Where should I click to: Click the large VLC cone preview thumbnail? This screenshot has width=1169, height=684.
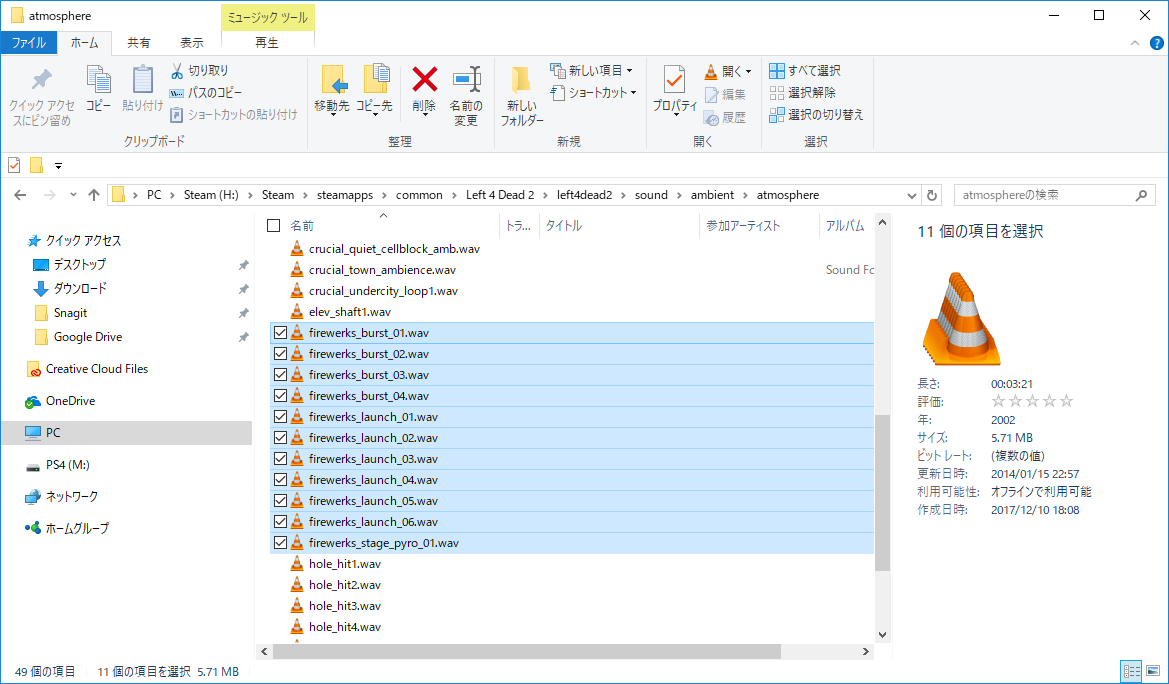coord(962,319)
